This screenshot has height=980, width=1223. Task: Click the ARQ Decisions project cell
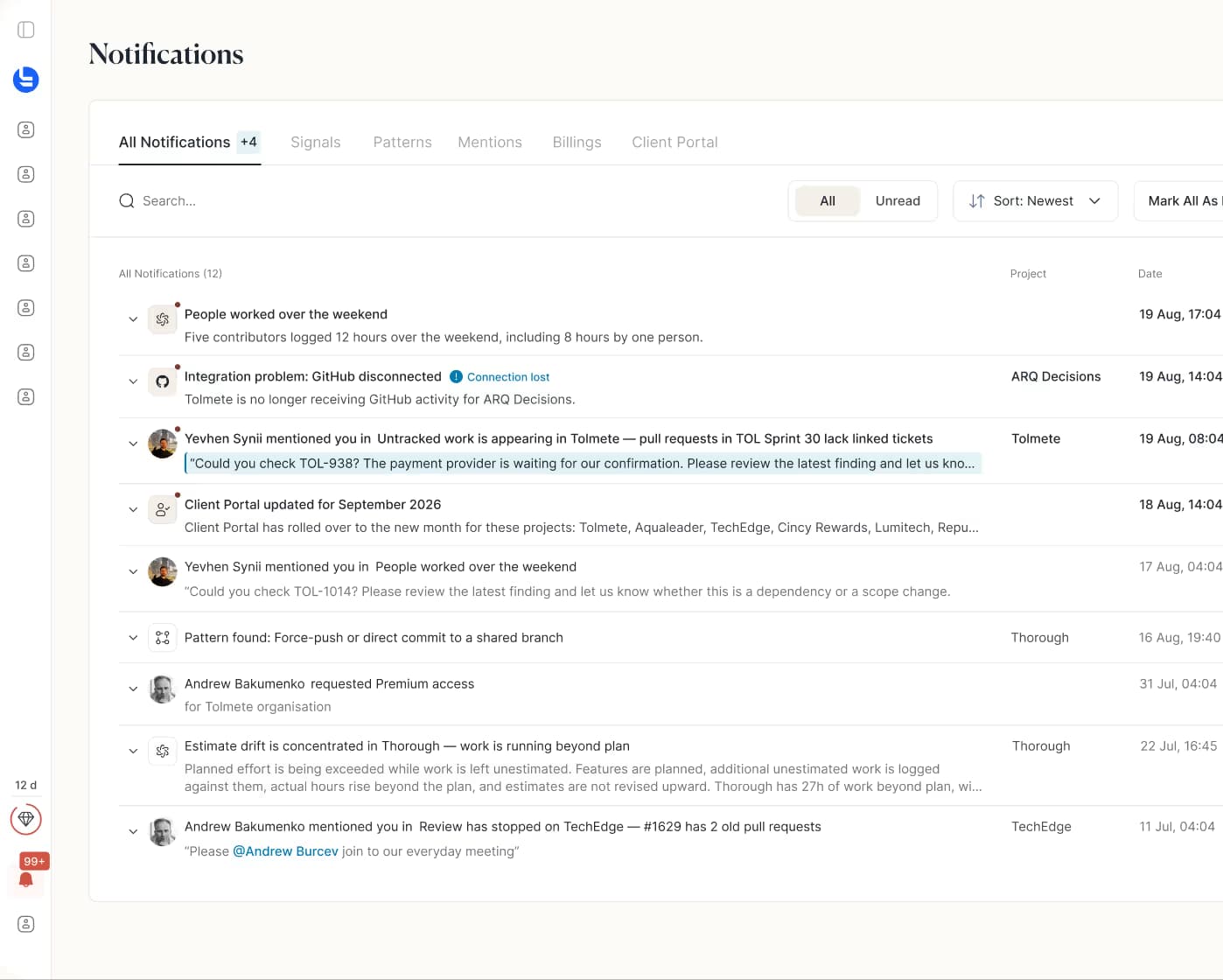[x=1056, y=376]
